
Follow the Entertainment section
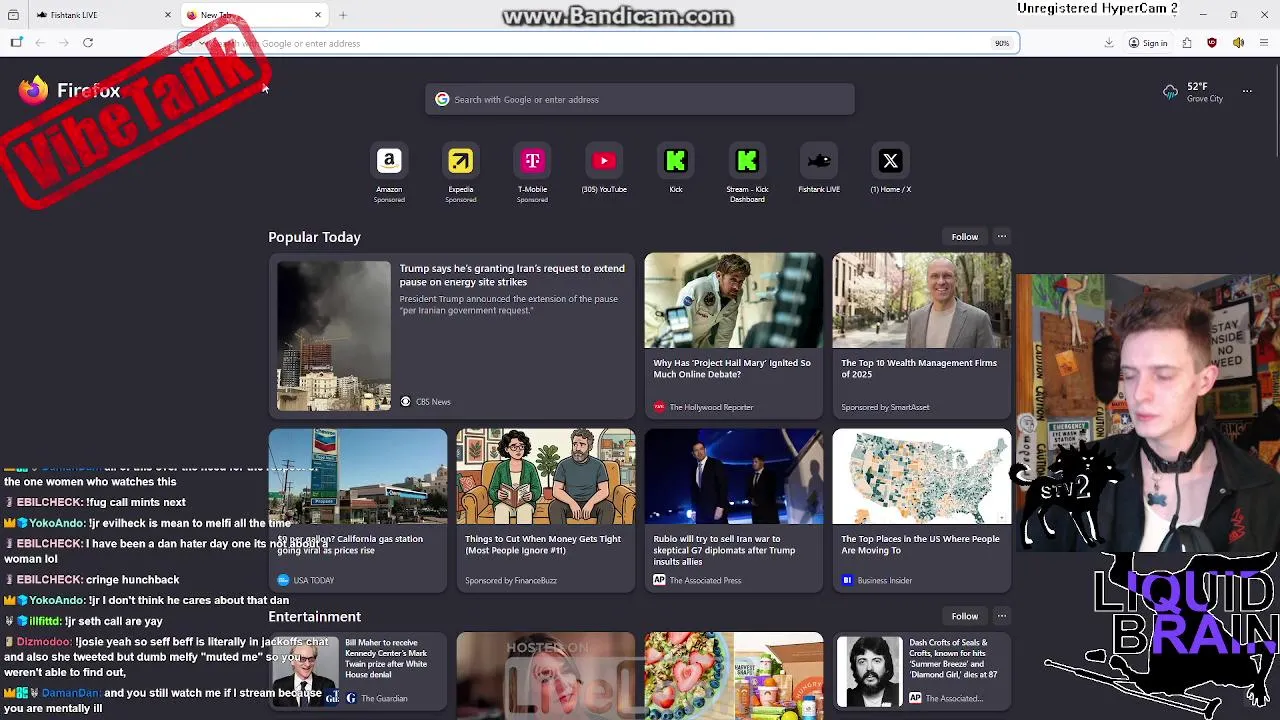(x=965, y=616)
